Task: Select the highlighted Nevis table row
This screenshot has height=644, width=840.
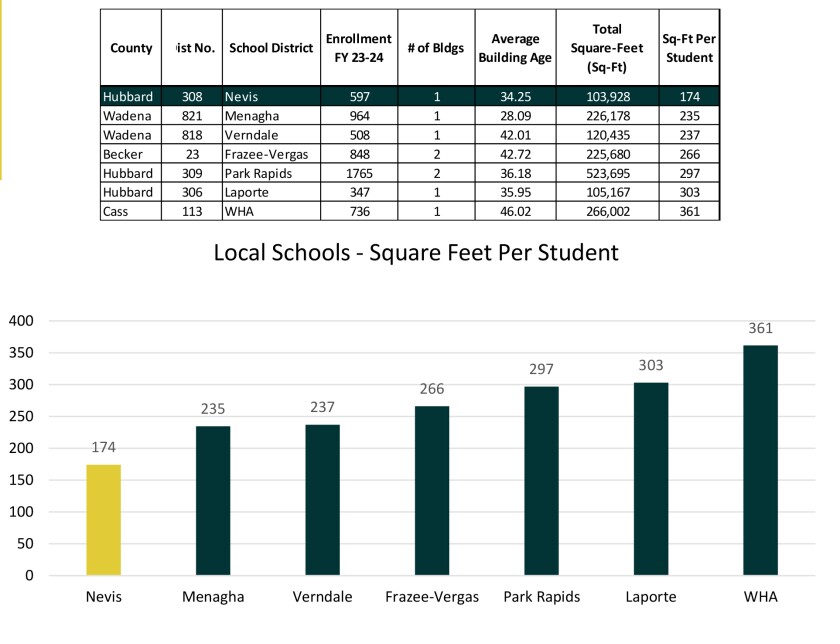Action: [410, 96]
